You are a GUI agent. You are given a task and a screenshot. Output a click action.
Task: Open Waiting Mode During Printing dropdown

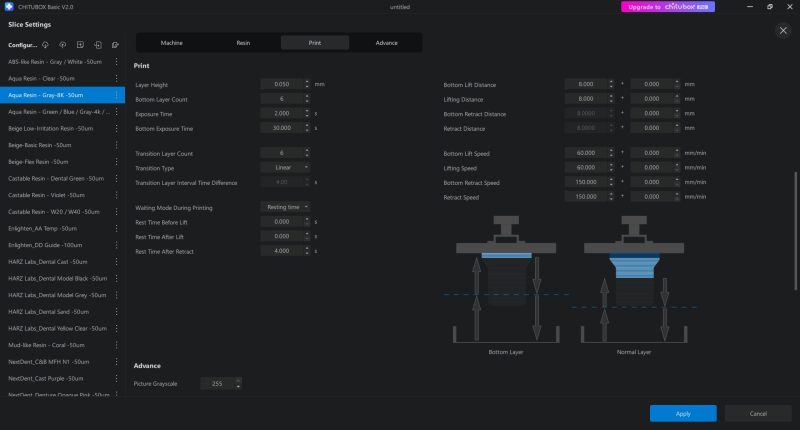pyautogui.click(x=285, y=207)
